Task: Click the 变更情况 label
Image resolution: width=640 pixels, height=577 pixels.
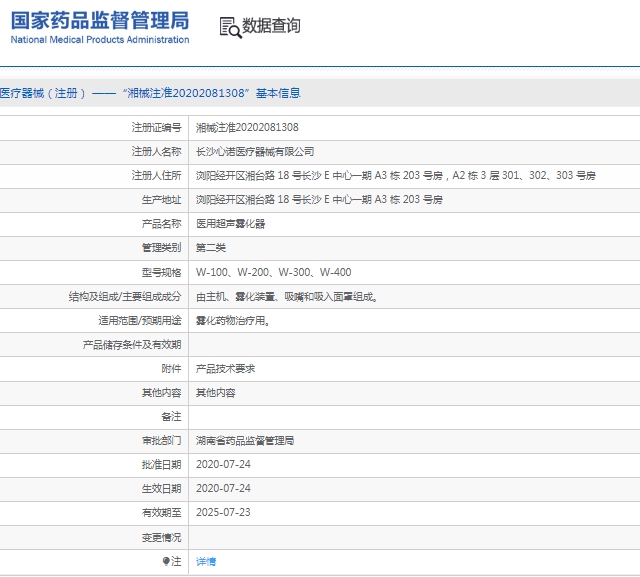Action: click(x=162, y=537)
